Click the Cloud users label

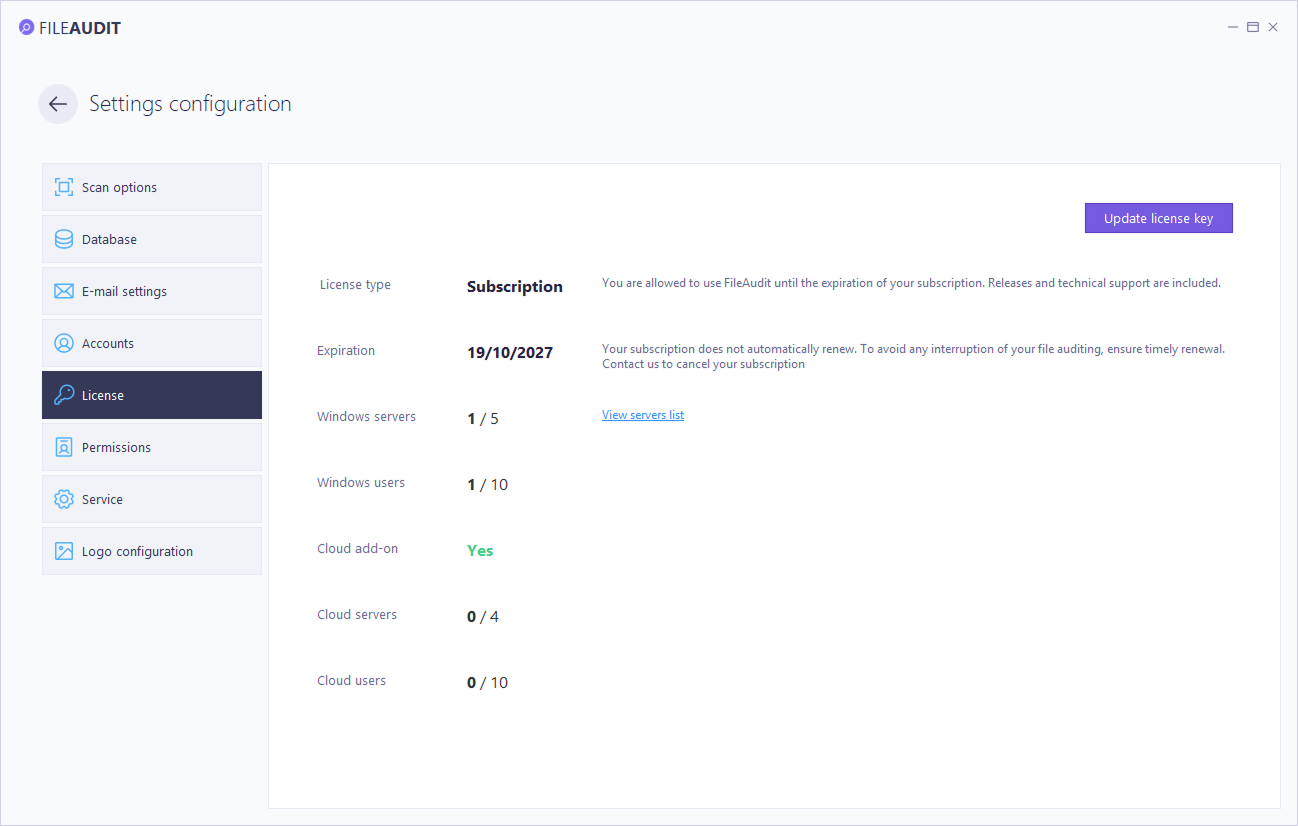pyautogui.click(x=351, y=681)
